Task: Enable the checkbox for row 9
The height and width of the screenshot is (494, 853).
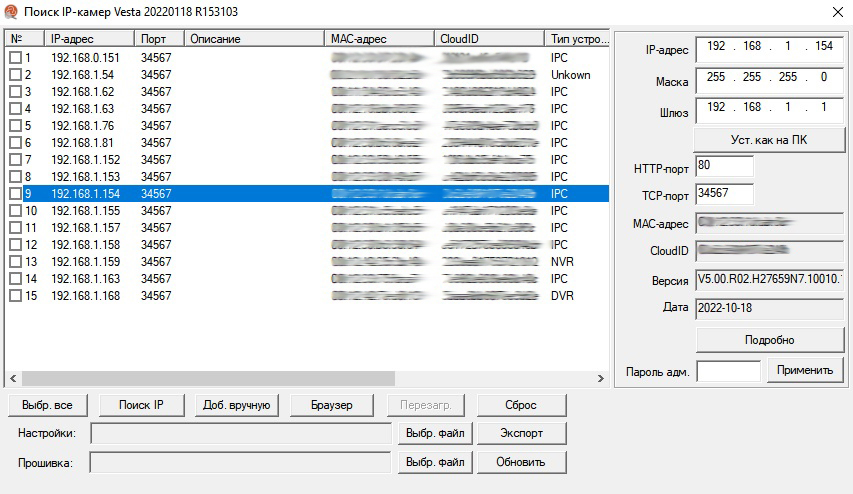Action: 15,194
